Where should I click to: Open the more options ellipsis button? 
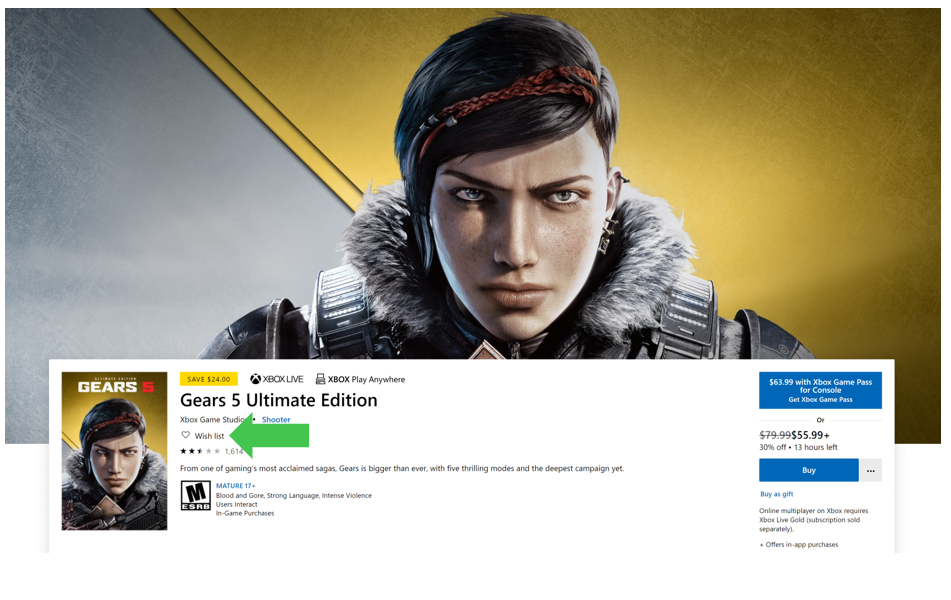click(x=870, y=470)
